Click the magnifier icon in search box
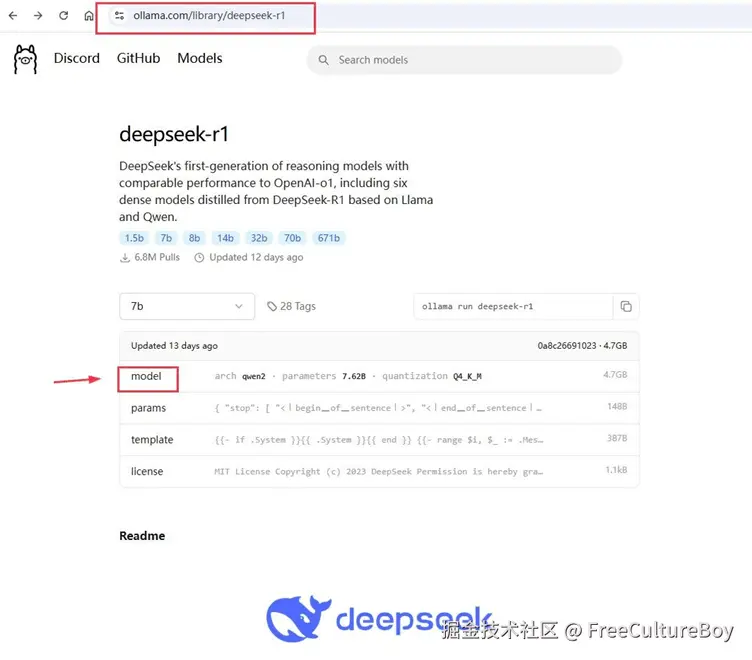Screen dimensions: 752x660 pyautogui.click(x=324, y=60)
